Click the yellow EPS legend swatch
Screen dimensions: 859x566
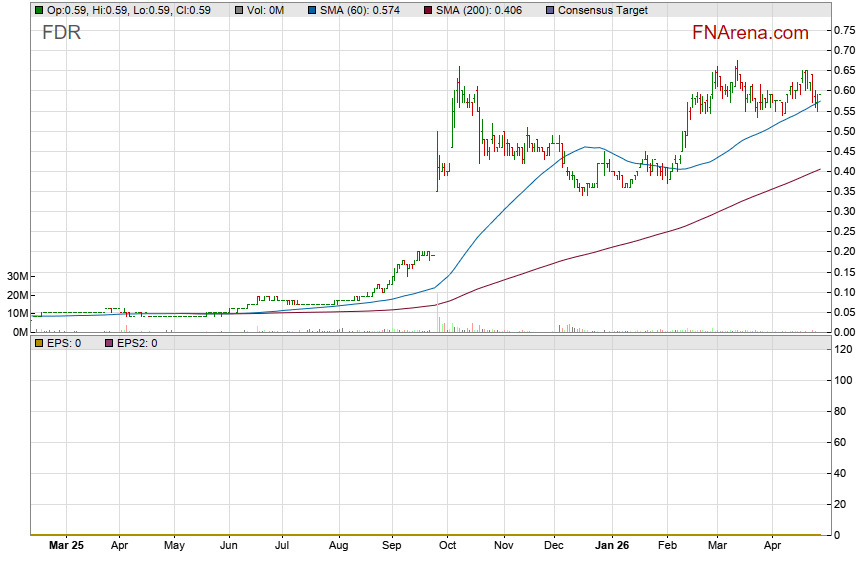pos(39,343)
